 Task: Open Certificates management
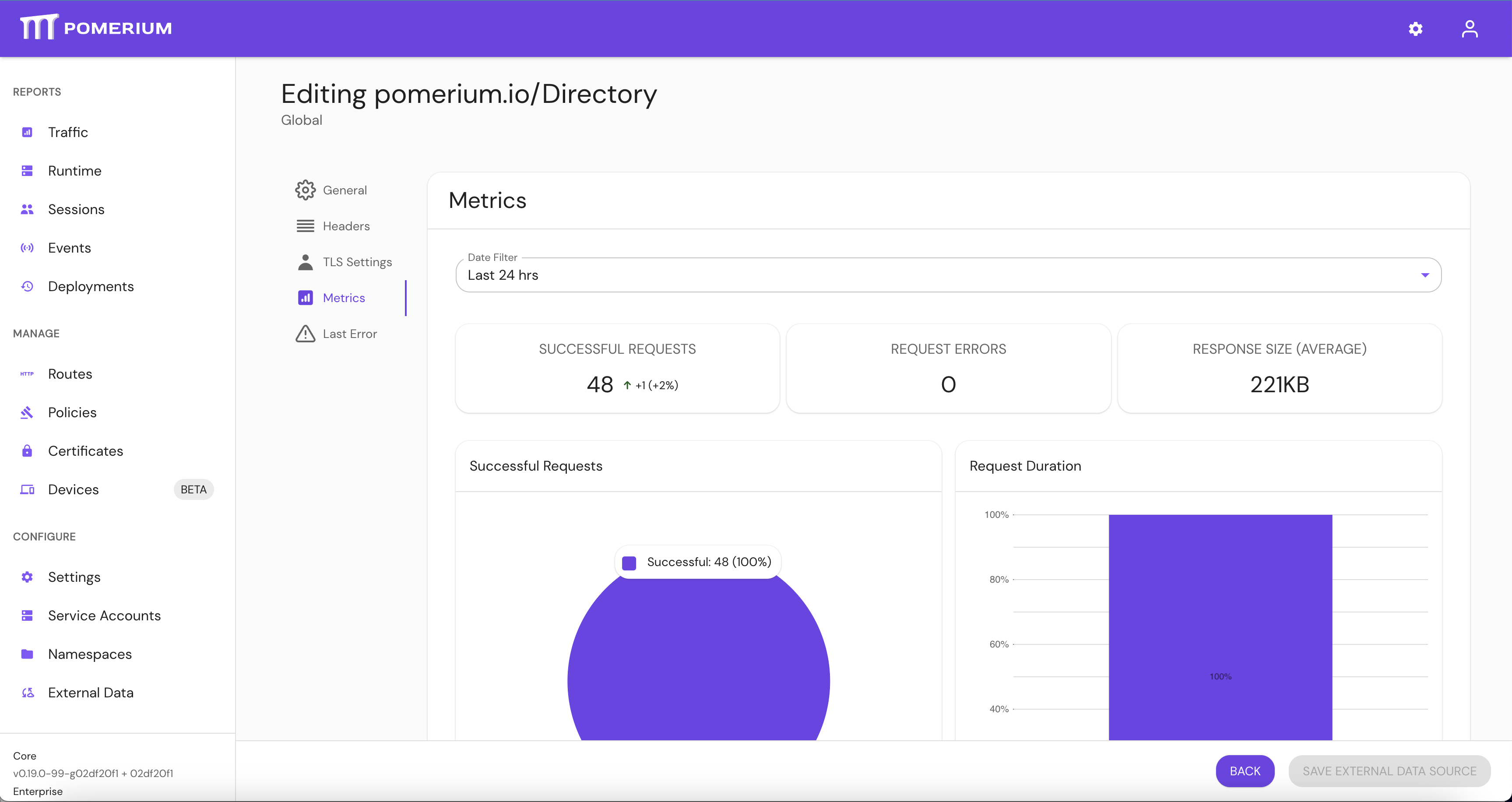[x=85, y=451]
